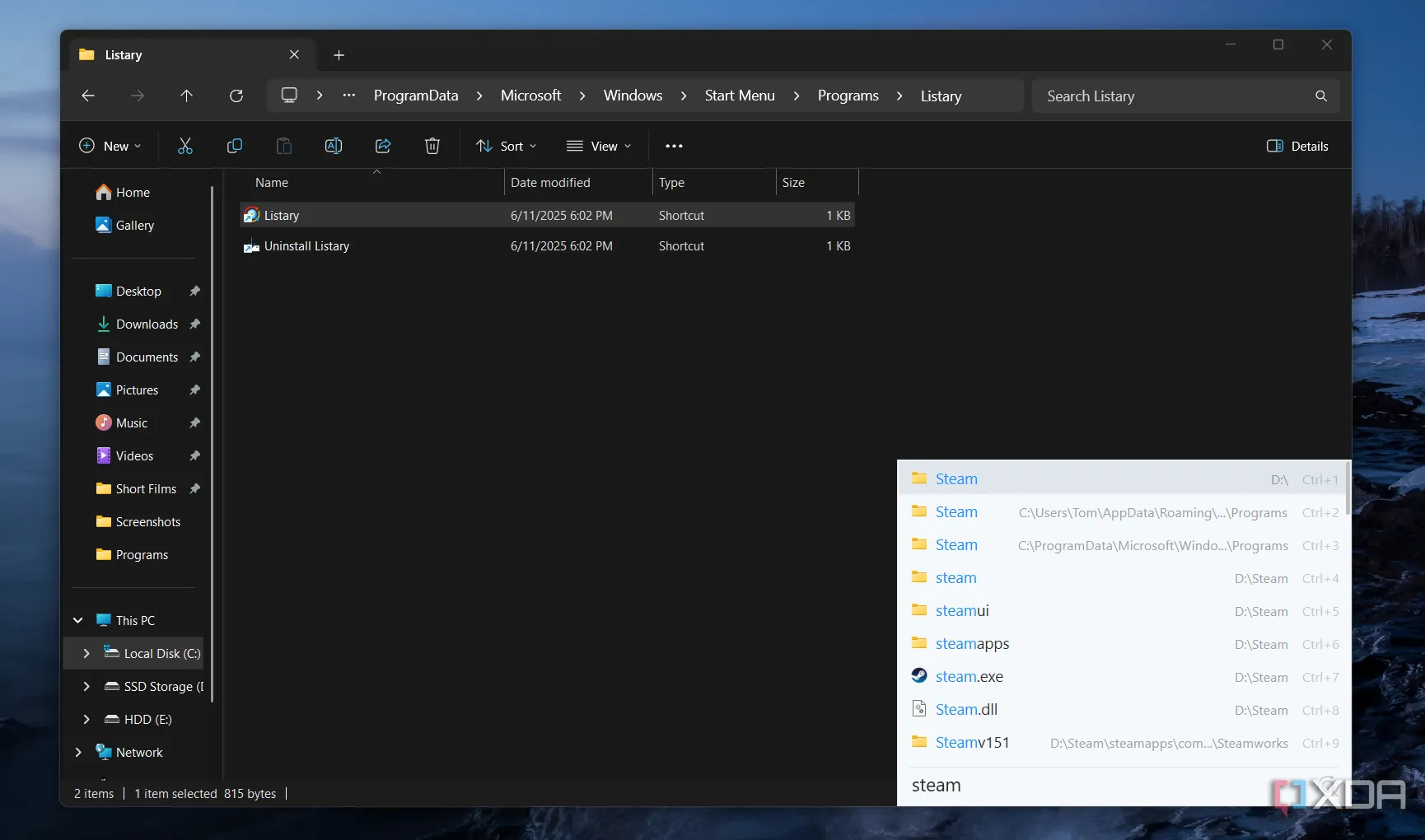Select the Uninstall Listary shortcut
This screenshot has width=1425, height=840.
tap(547, 245)
